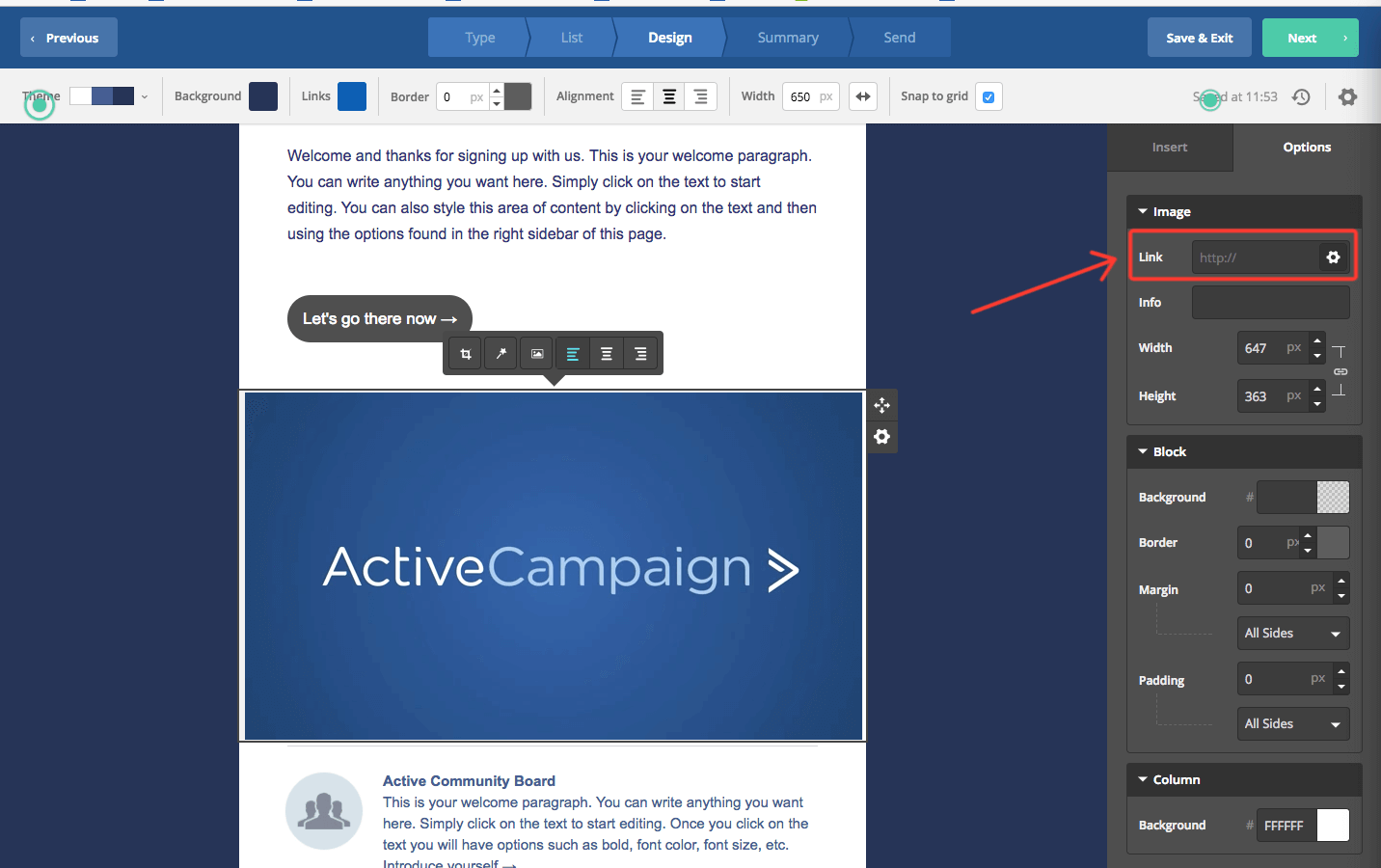
Task: Click the magic wand edit image icon
Action: pyautogui.click(x=501, y=354)
